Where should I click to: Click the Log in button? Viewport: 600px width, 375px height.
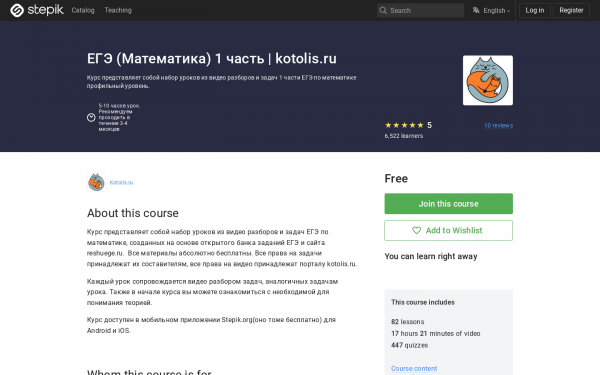coord(535,10)
